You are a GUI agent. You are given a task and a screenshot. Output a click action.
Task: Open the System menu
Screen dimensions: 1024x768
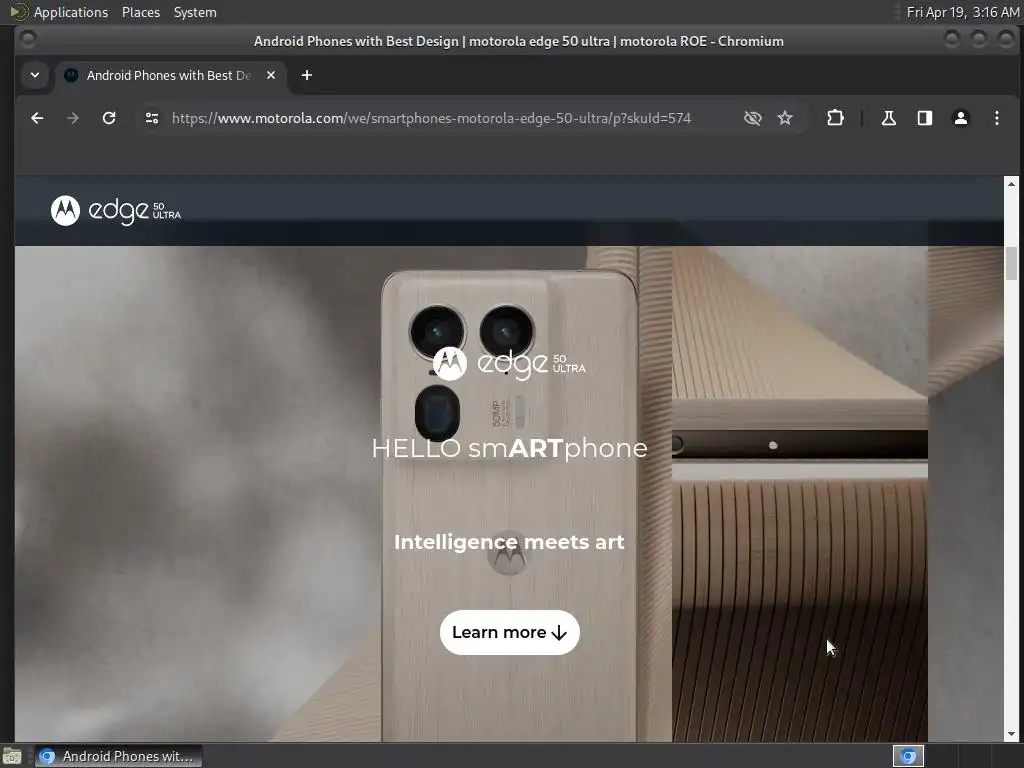pos(195,12)
